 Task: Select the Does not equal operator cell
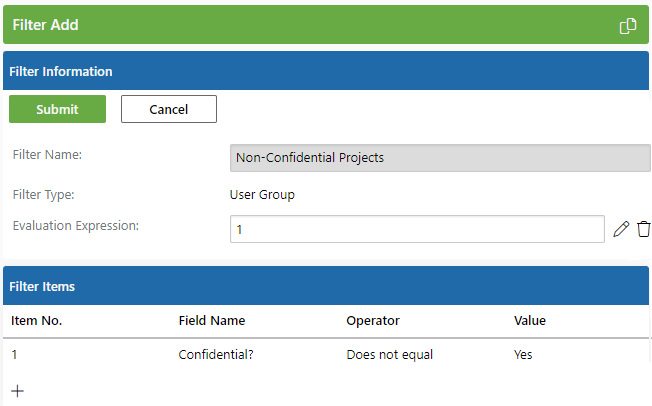coord(390,354)
